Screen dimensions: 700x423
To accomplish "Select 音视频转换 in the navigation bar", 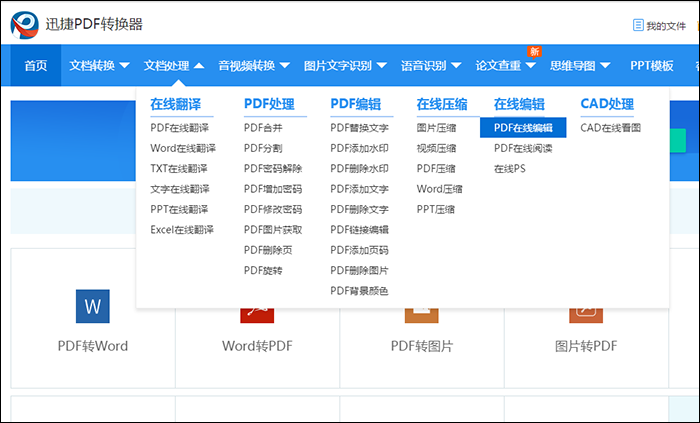I will coord(246,66).
